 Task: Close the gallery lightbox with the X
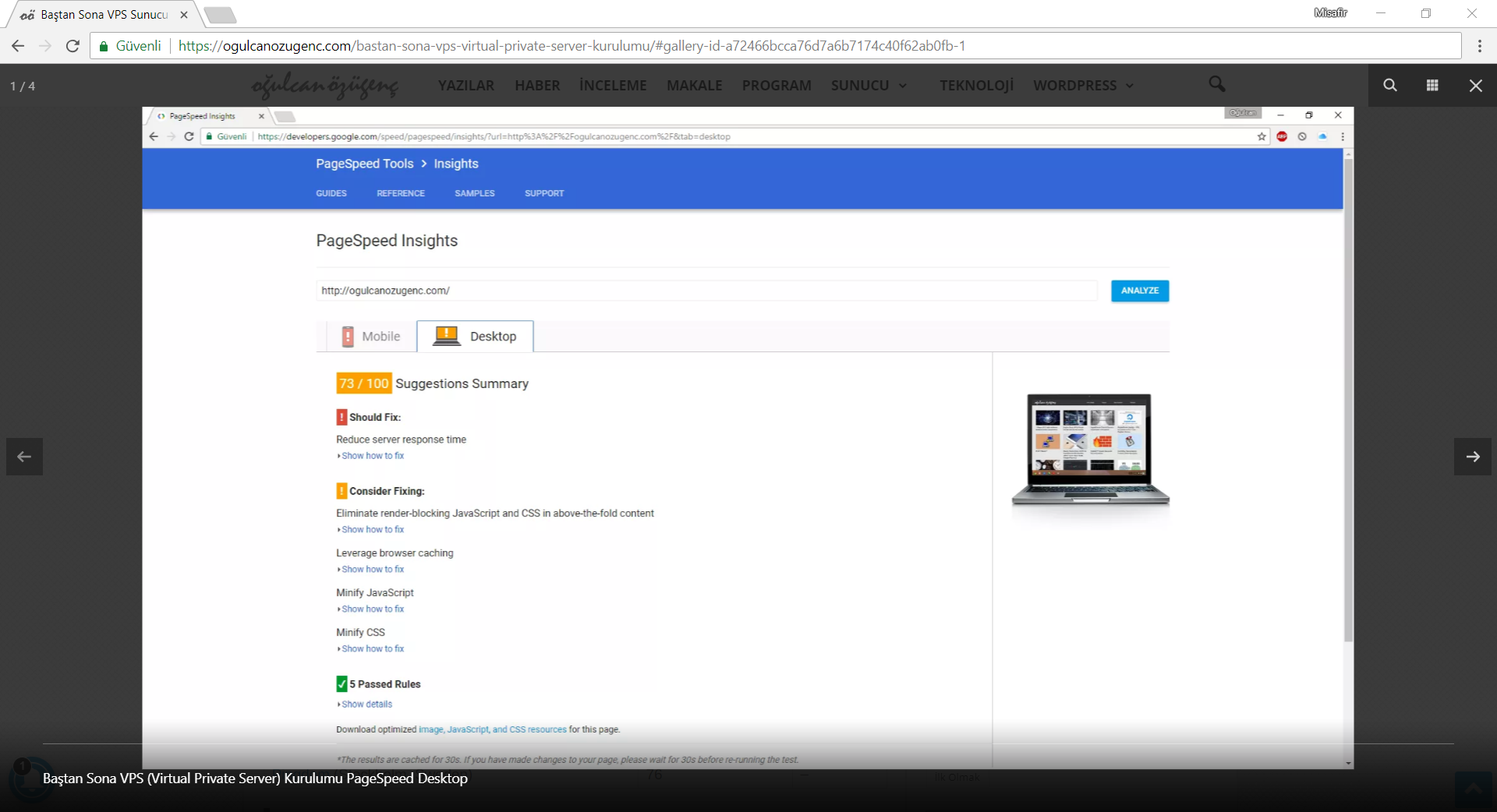tap(1475, 86)
